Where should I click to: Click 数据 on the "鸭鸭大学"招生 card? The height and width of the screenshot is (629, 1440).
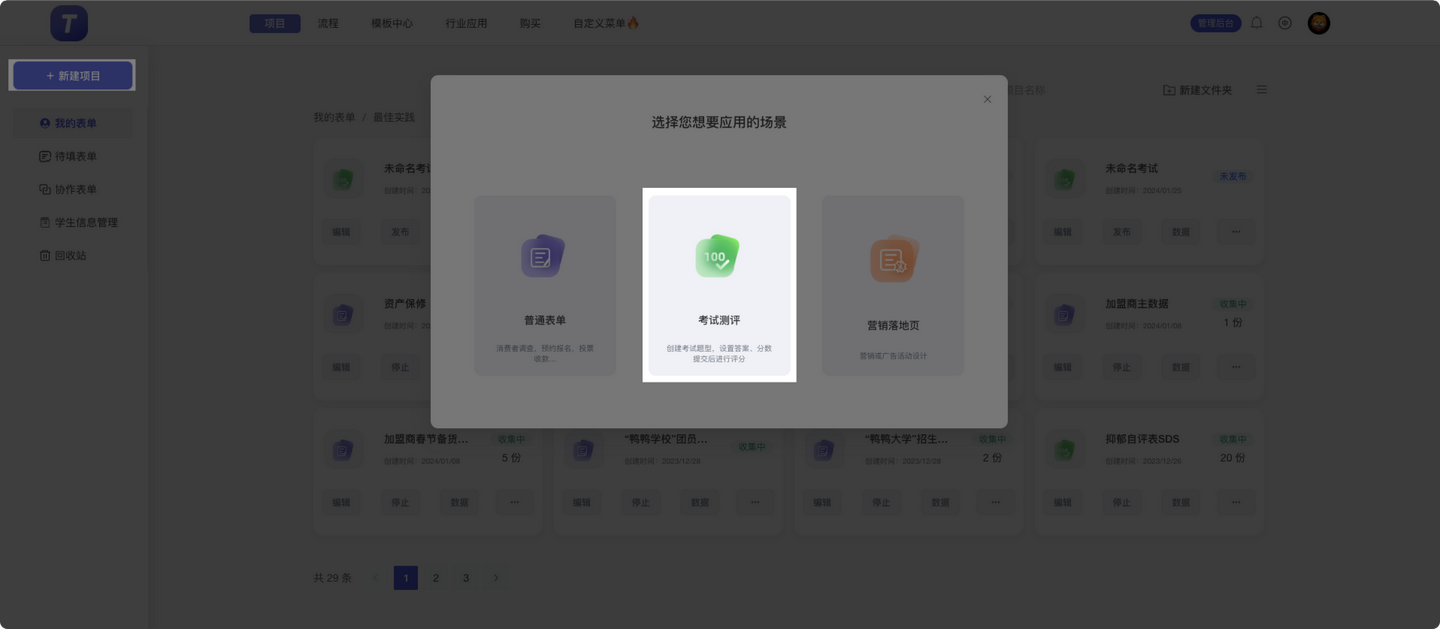[940, 502]
